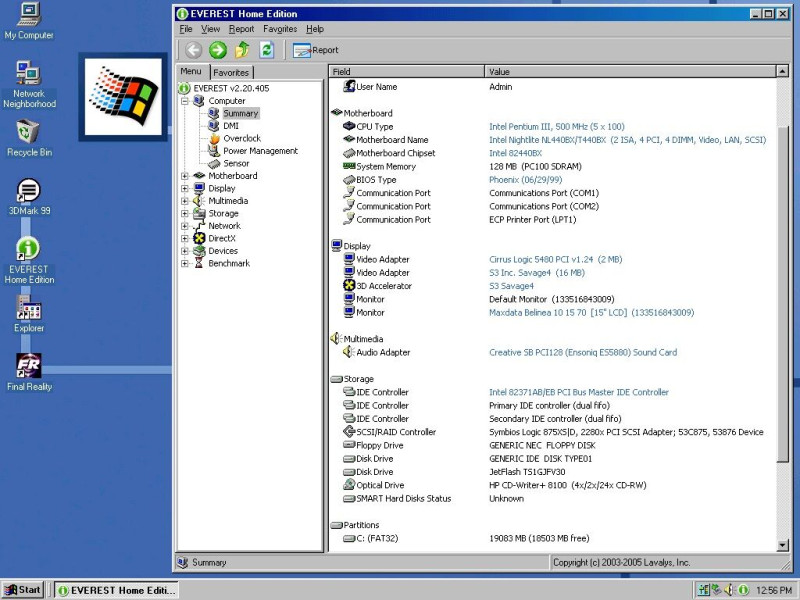The width and height of the screenshot is (800, 600).
Task: Launch the 3DMark 99 desktop shortcut
Action: [x=29, y=197]
